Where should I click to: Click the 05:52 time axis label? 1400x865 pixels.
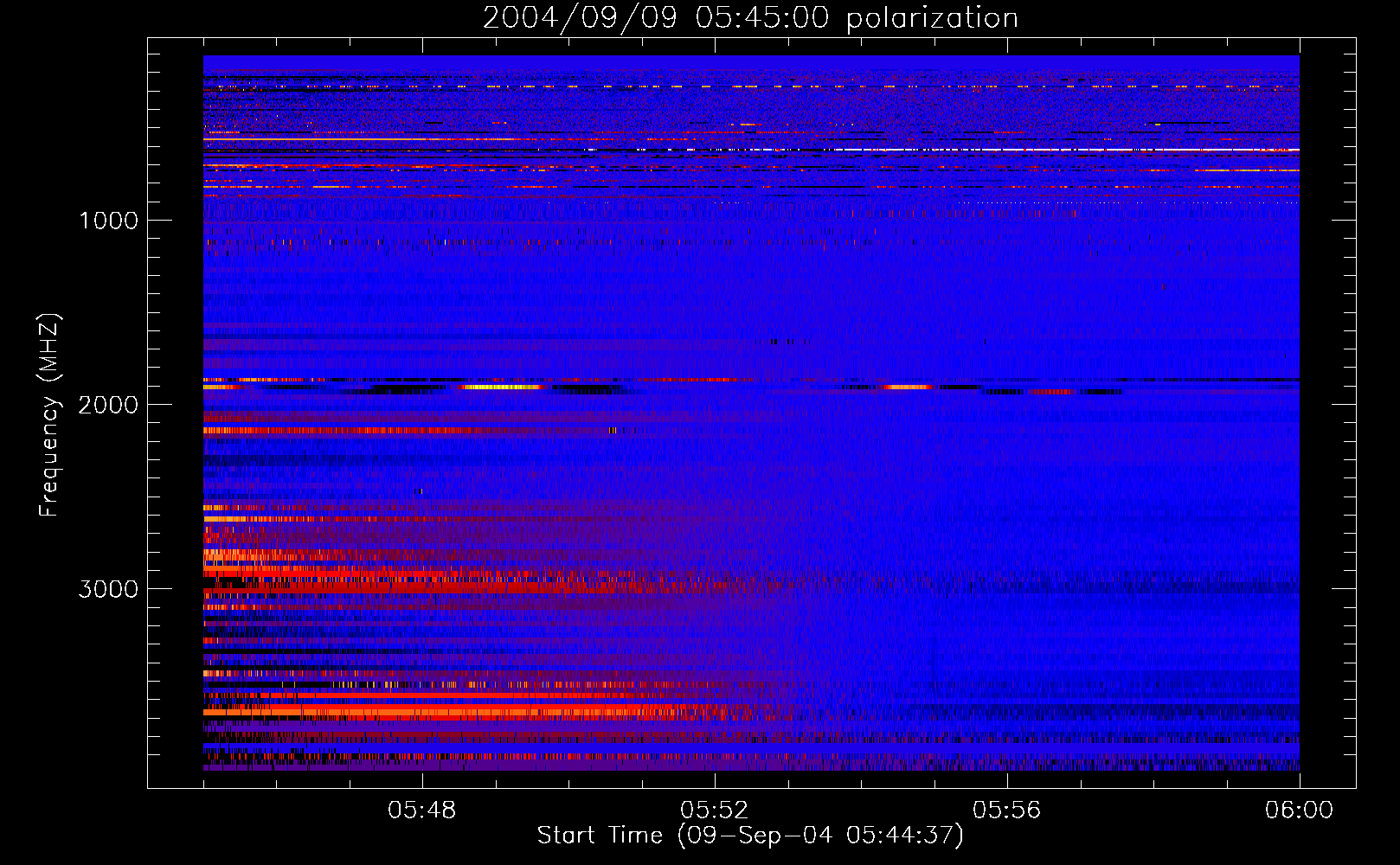715,811
